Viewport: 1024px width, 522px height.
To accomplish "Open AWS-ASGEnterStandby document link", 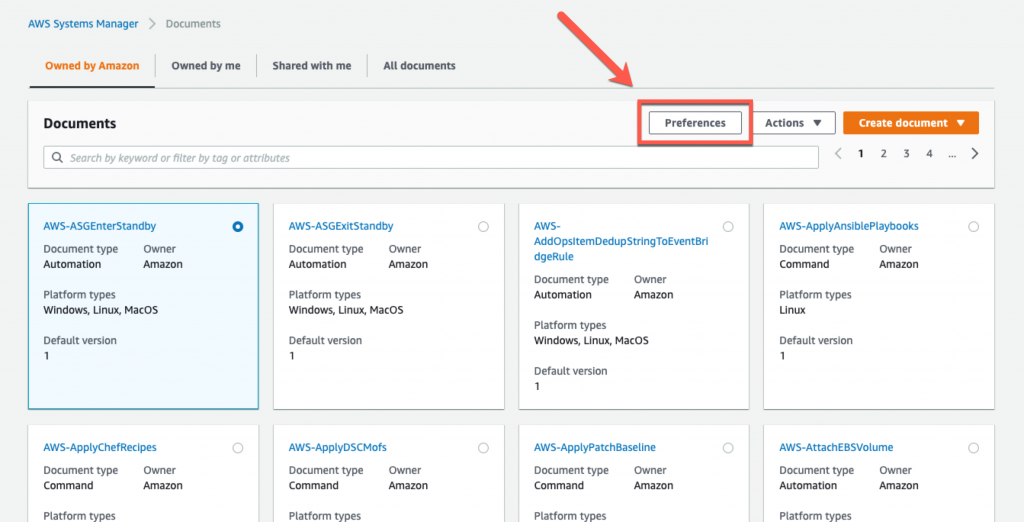I will coord(100,226).
